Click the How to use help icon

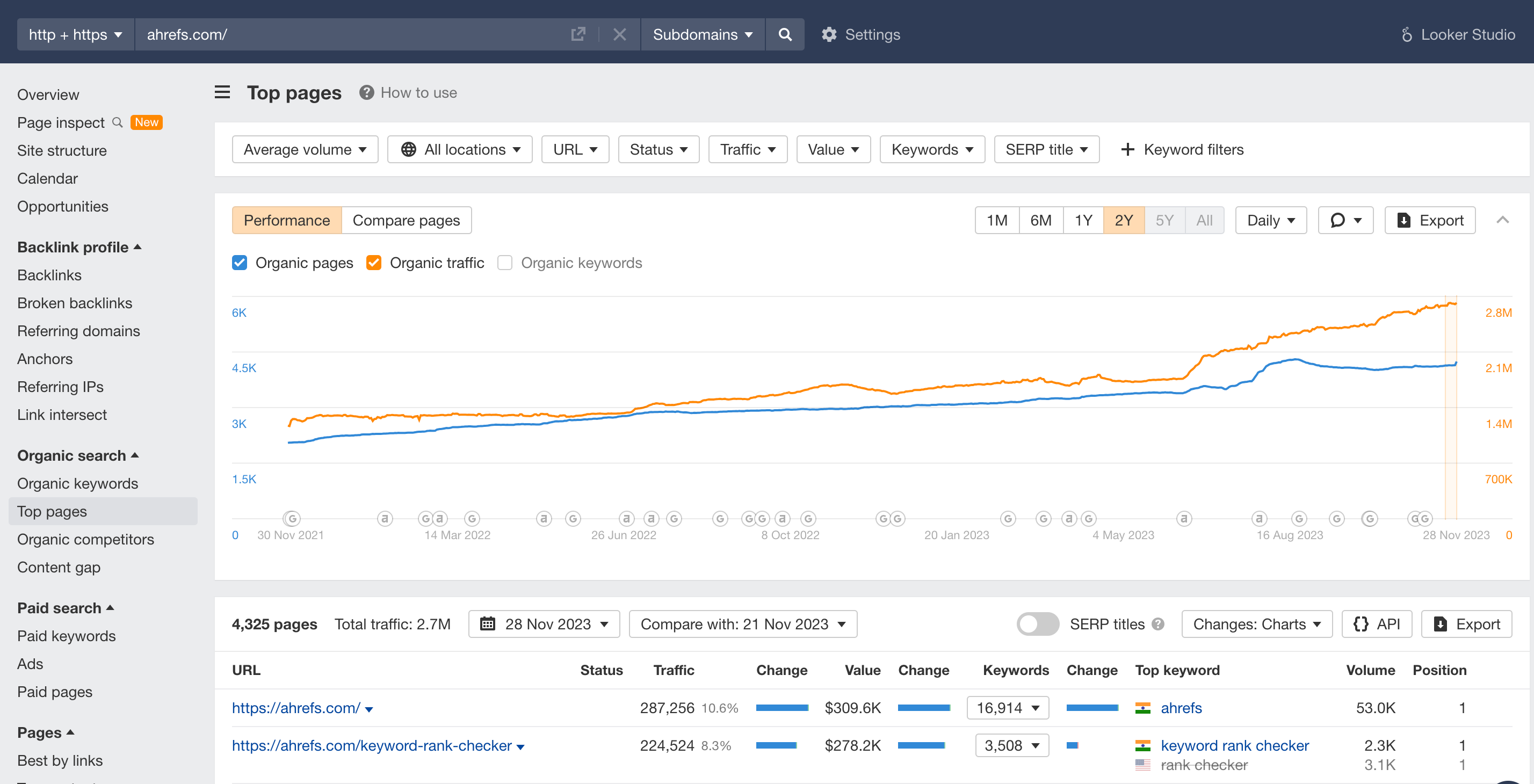(x=366, y=92)
